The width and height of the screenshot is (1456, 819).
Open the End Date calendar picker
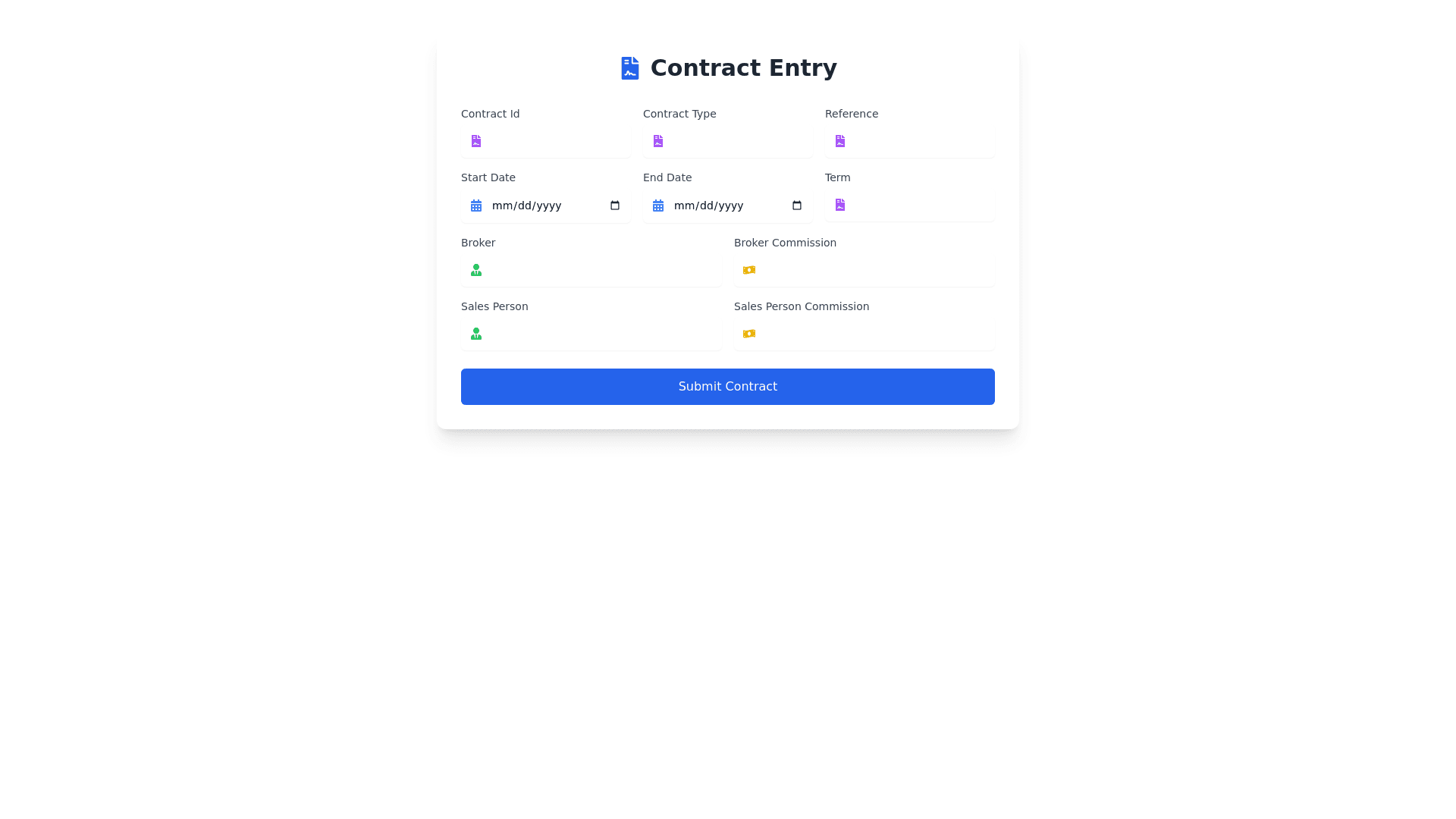point(797,206)
